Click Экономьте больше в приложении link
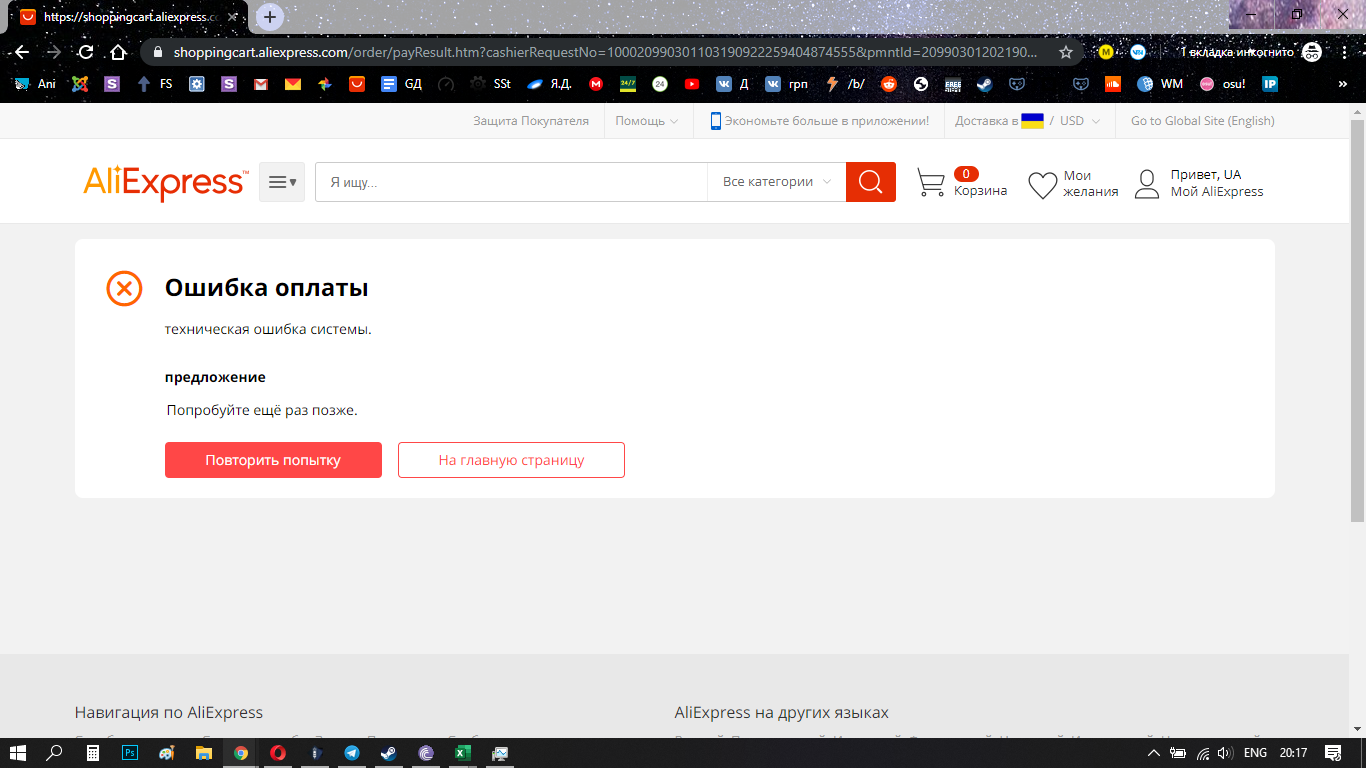This screenshot has width=1366, height=768. coord(820,121)
